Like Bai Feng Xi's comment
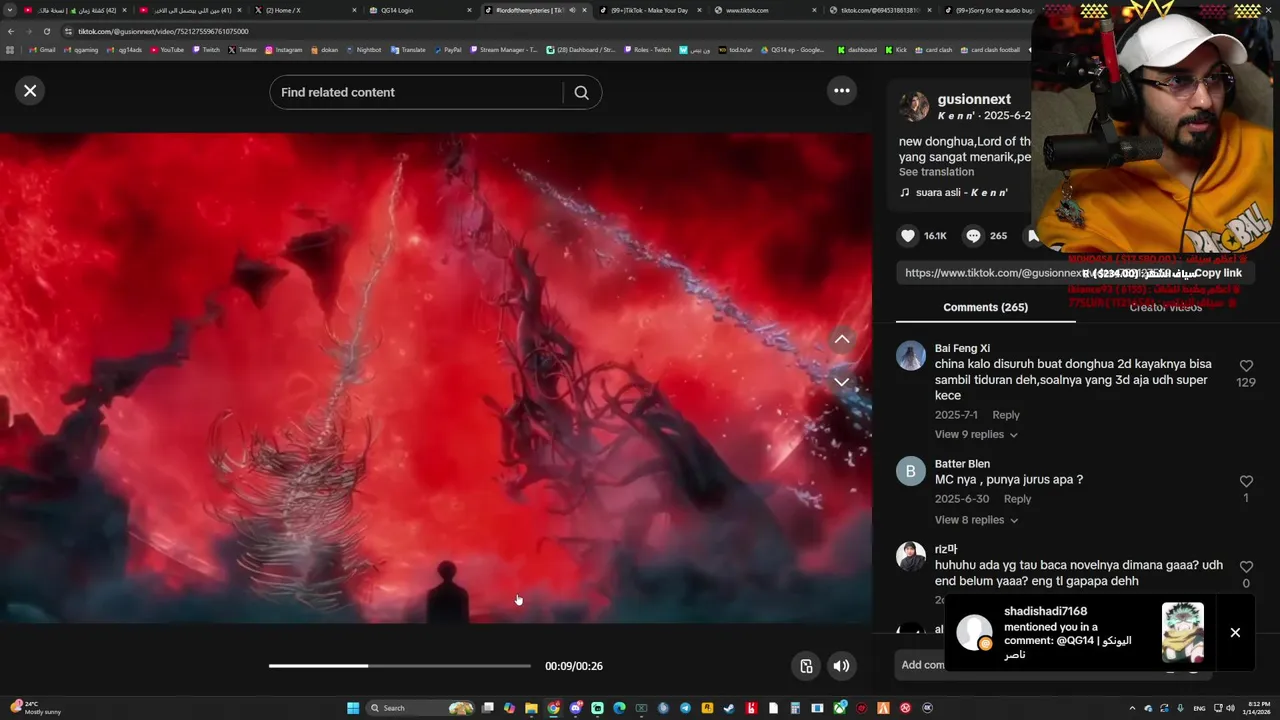The width and height of the screenshot is (1280, 720). 1246,366
